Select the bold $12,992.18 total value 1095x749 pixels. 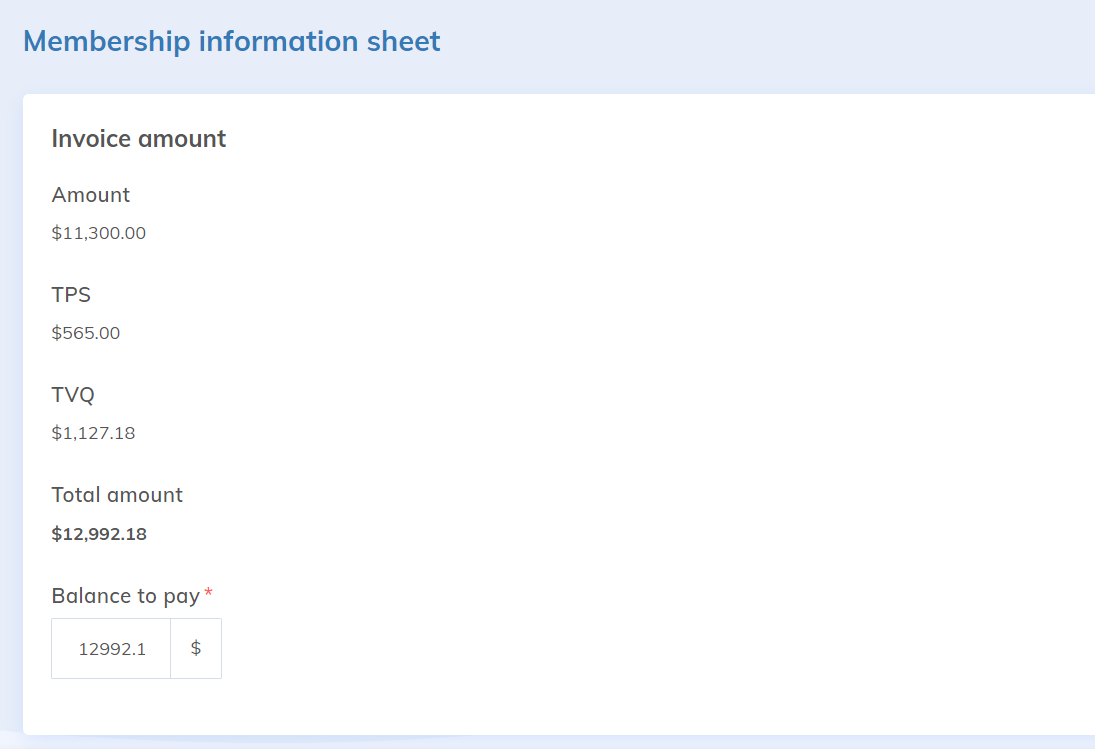click(99, 533)
